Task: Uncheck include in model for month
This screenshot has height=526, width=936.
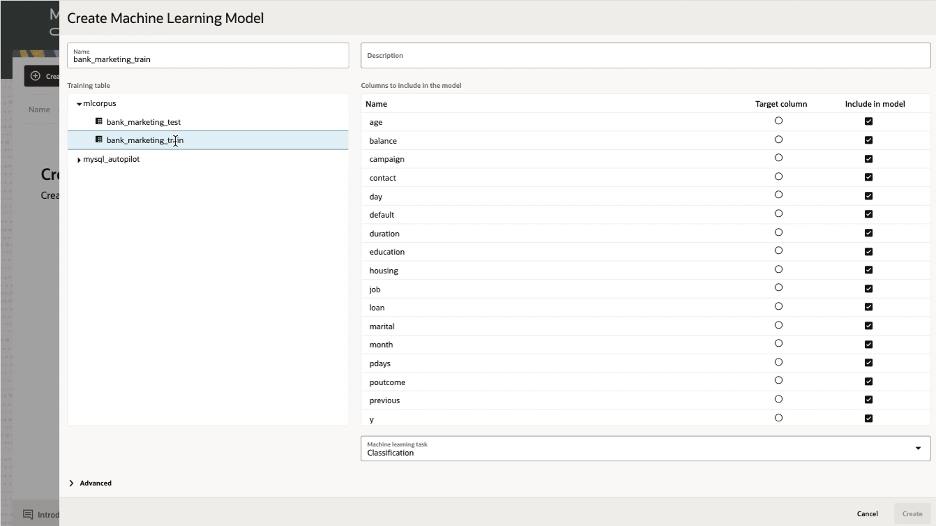Action: (869, 344)
